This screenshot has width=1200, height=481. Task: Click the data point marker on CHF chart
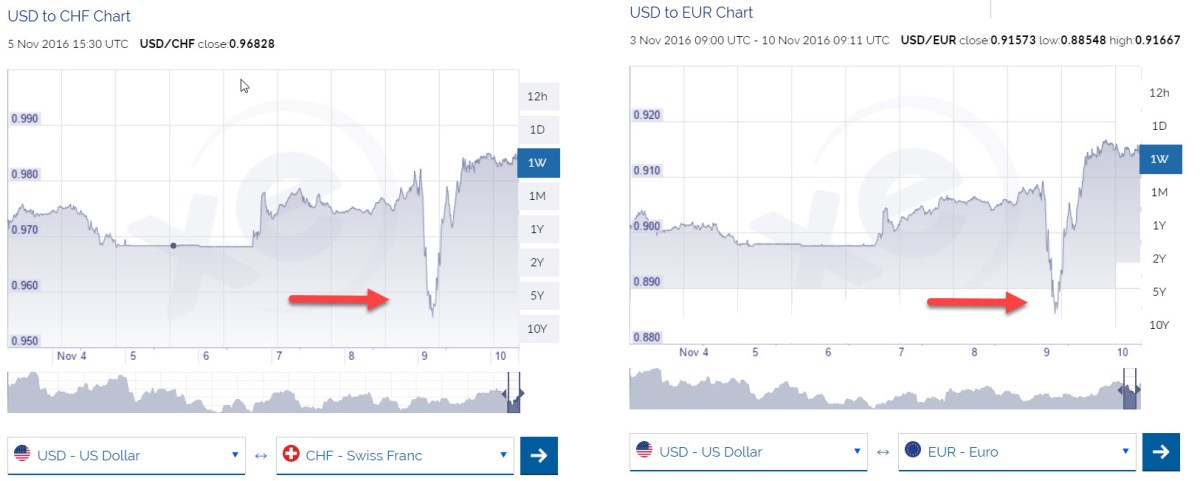click(173, 246)
